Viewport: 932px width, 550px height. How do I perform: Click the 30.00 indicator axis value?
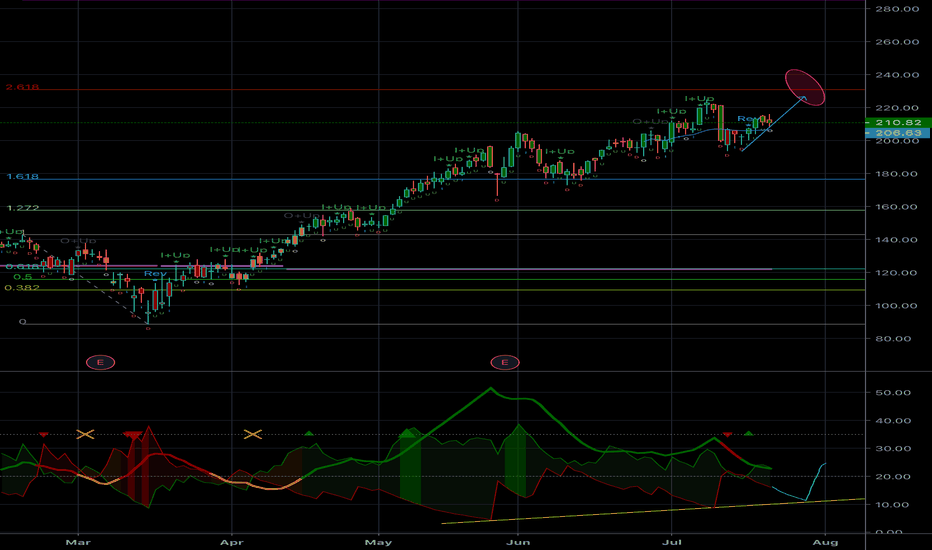(893, 449)
